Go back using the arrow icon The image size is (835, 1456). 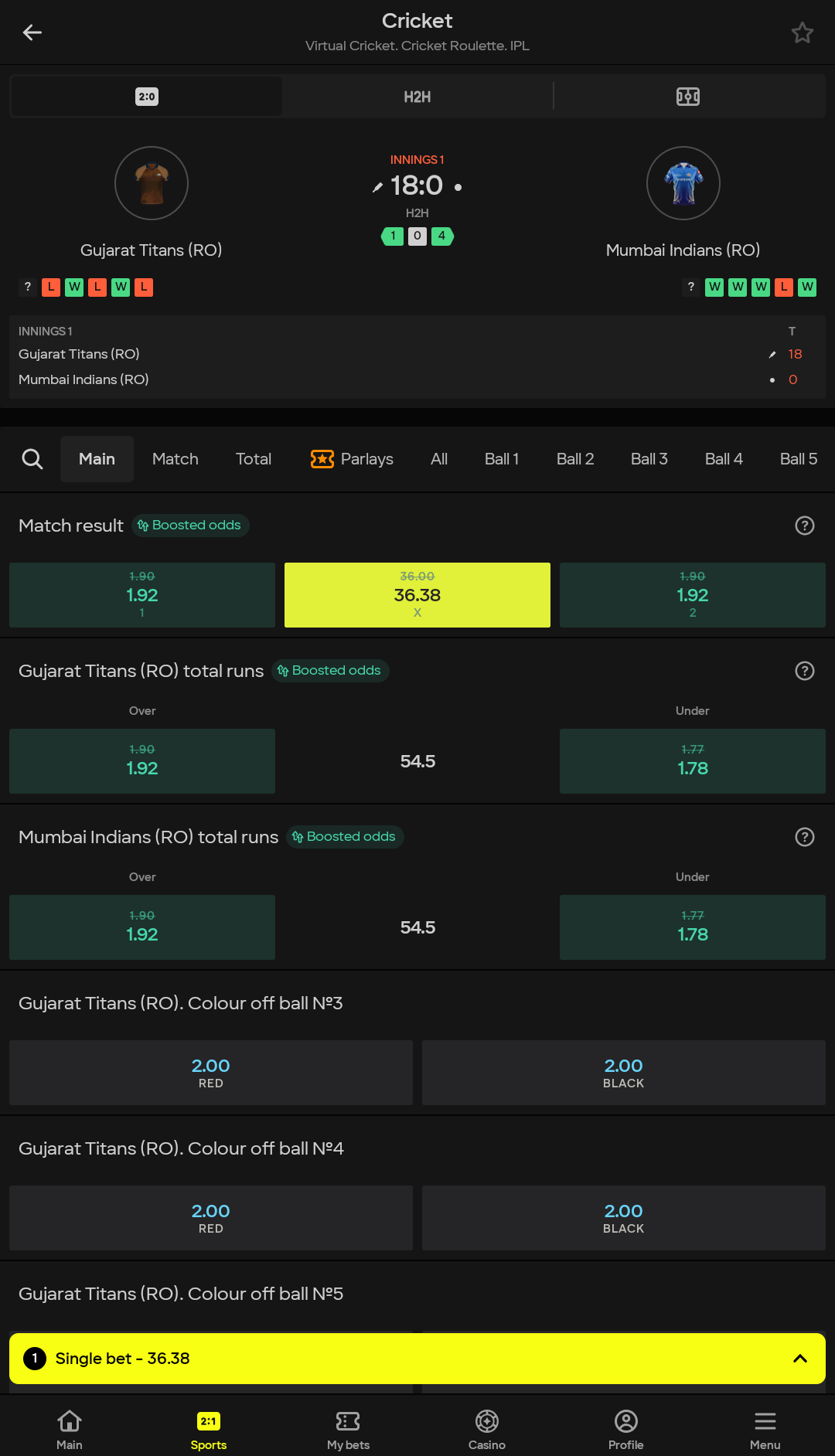click(x=32, y=32)
